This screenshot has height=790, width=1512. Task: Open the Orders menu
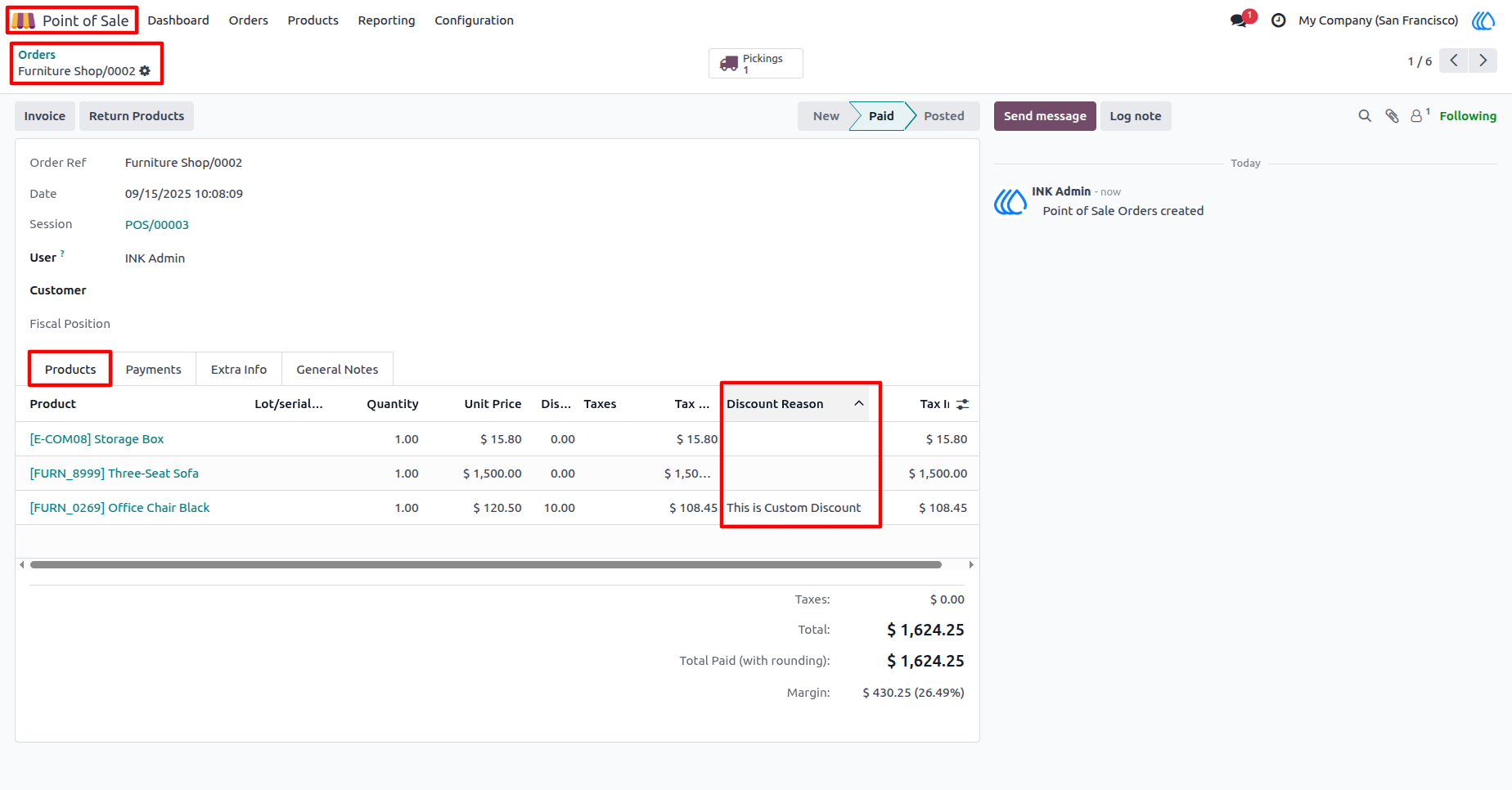point(249,20)
